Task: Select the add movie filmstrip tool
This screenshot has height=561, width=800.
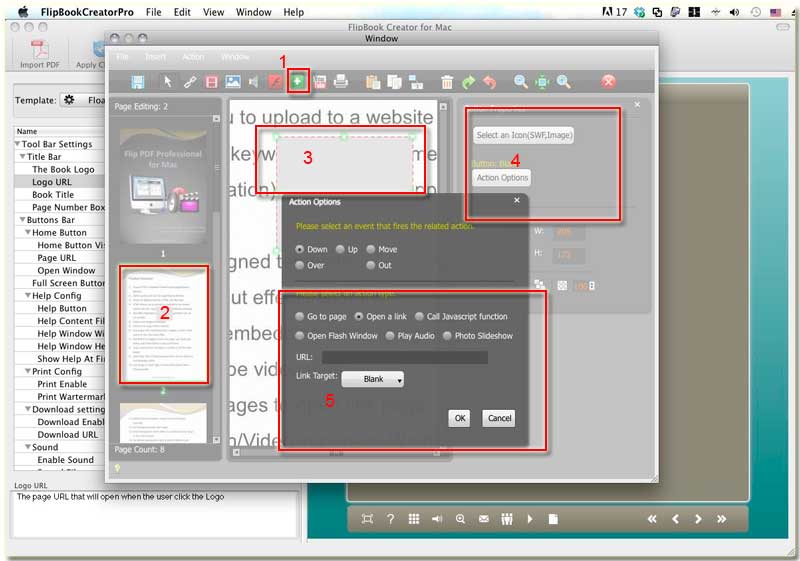Action: click(211, 82)
